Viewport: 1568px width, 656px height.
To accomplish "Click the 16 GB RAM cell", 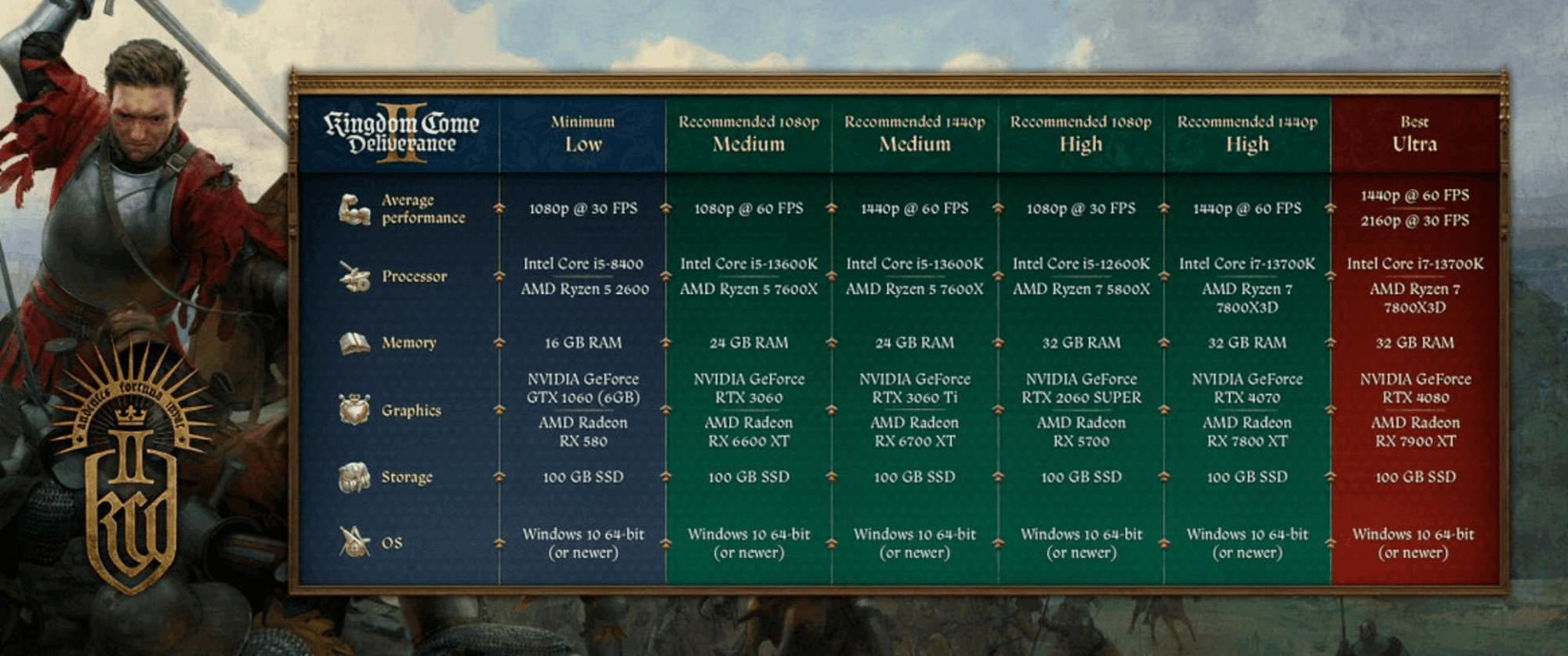I will [x=583, y=342].
